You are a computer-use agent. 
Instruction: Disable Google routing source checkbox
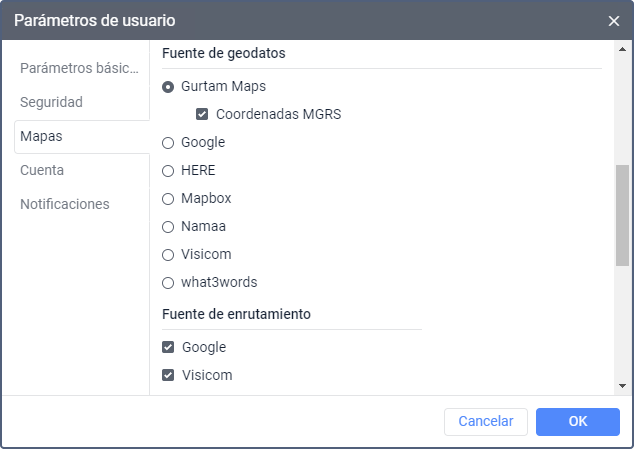point(168,348)
